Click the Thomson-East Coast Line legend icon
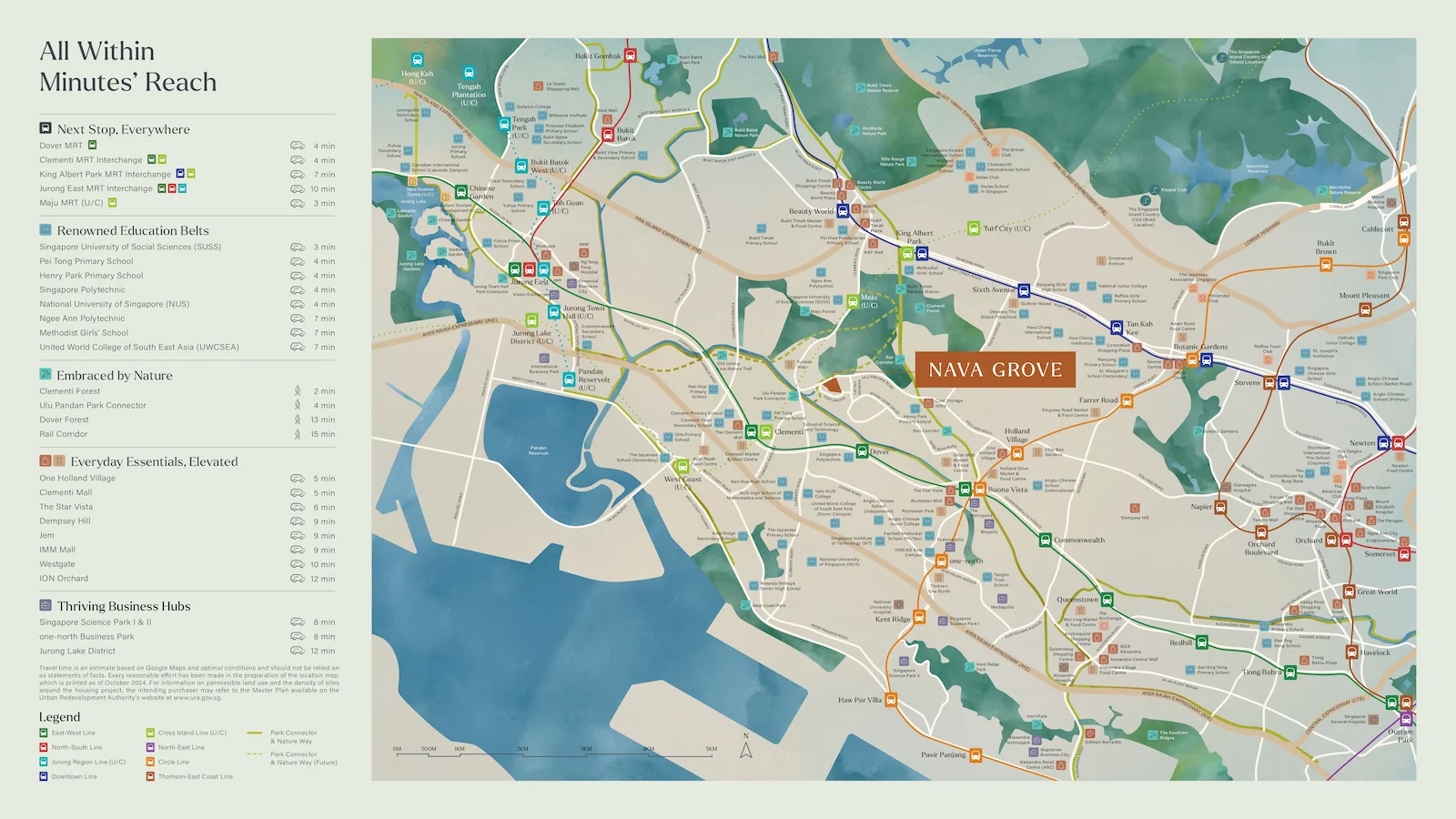Image resolution: width=1456 pixels, height=819 pixels. point(150,776)
